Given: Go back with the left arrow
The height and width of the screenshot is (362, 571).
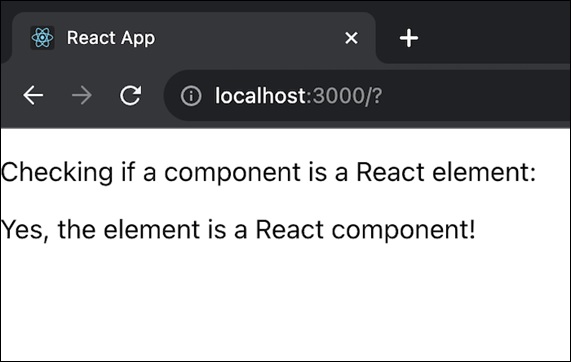Looking at the screenshot, I should coord(33,95).
